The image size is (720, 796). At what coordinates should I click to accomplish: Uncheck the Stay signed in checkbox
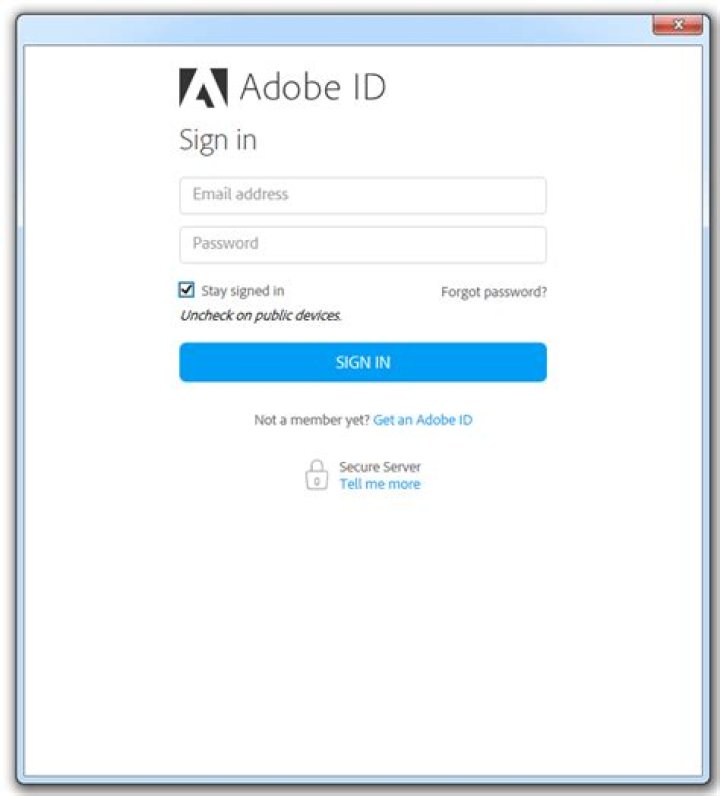[x=187, y=290]
